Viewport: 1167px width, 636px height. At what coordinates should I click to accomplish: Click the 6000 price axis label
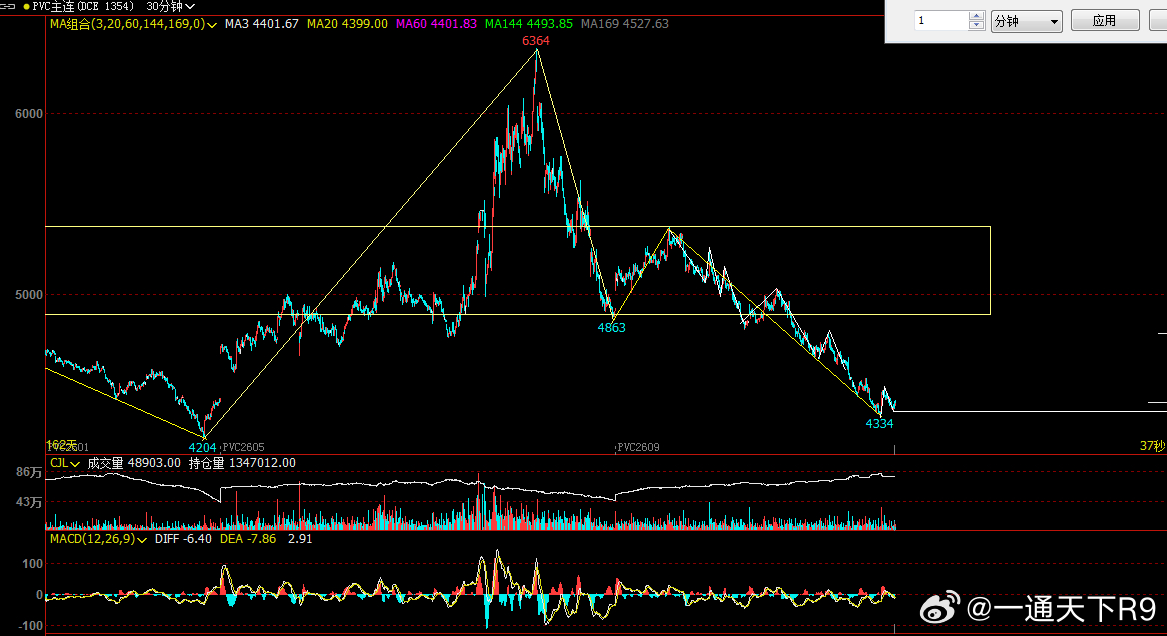click(x=29, y=114)
